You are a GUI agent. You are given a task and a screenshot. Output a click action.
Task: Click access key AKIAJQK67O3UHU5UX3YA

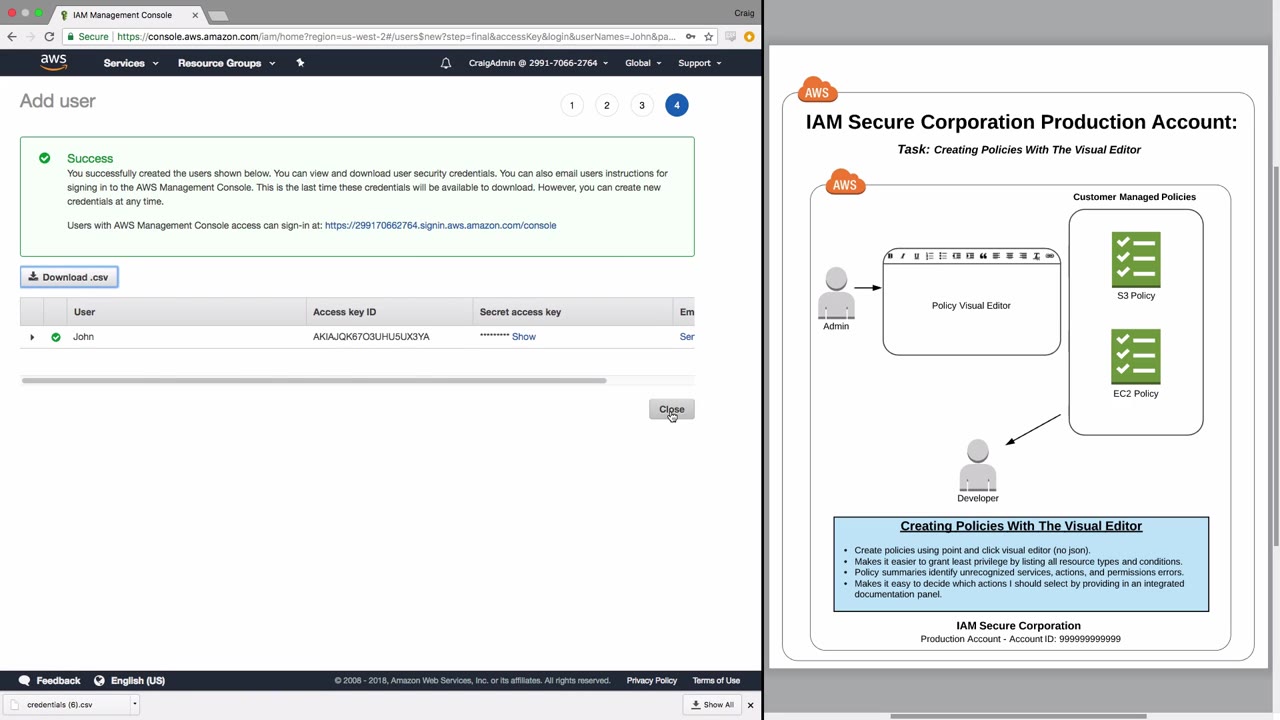pos(371,337)
